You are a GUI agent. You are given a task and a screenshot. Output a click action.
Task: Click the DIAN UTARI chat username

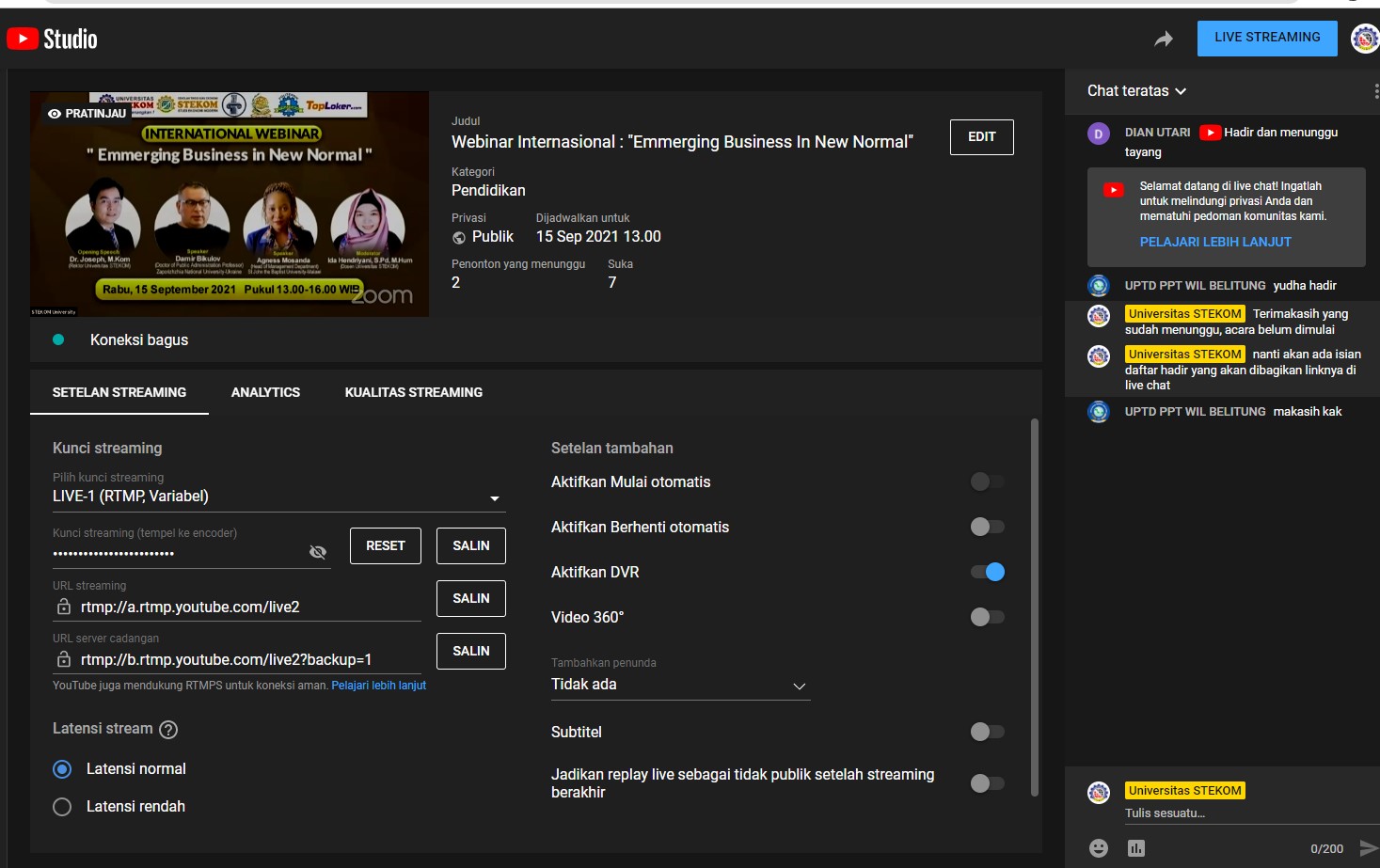point(1158,133)
